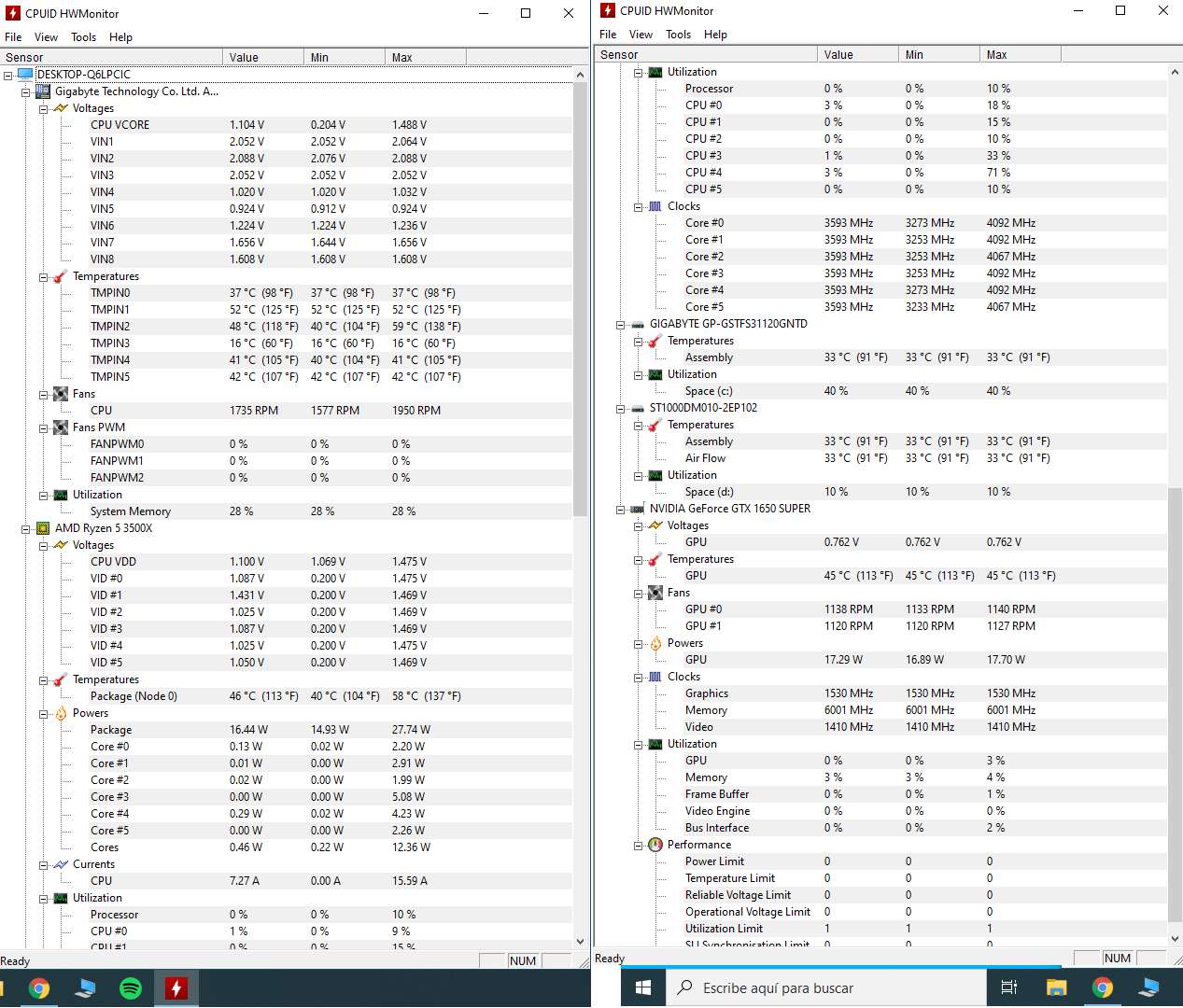Click the Value column header in right window
The image size is (1183, 1008).
point(858,54)
